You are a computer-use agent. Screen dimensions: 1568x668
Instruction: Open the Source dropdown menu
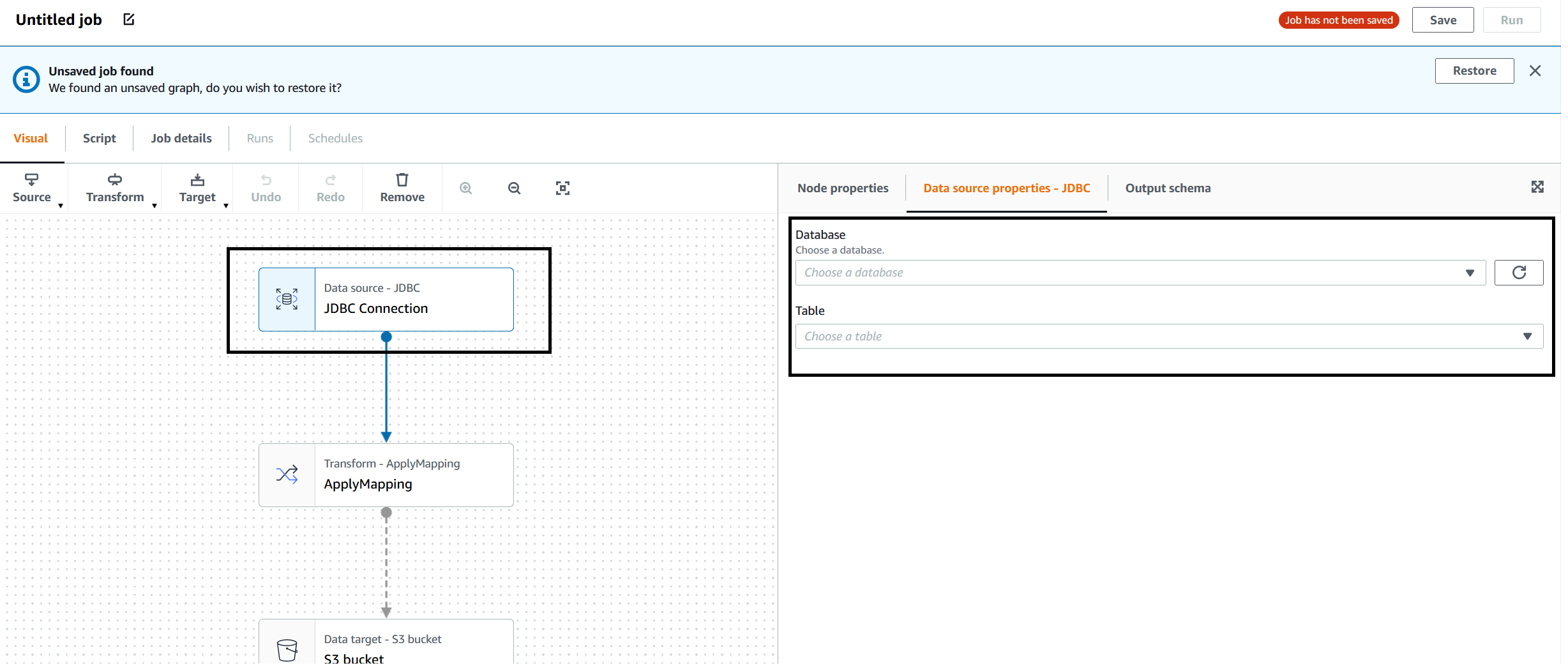click(x=32, y=188)
